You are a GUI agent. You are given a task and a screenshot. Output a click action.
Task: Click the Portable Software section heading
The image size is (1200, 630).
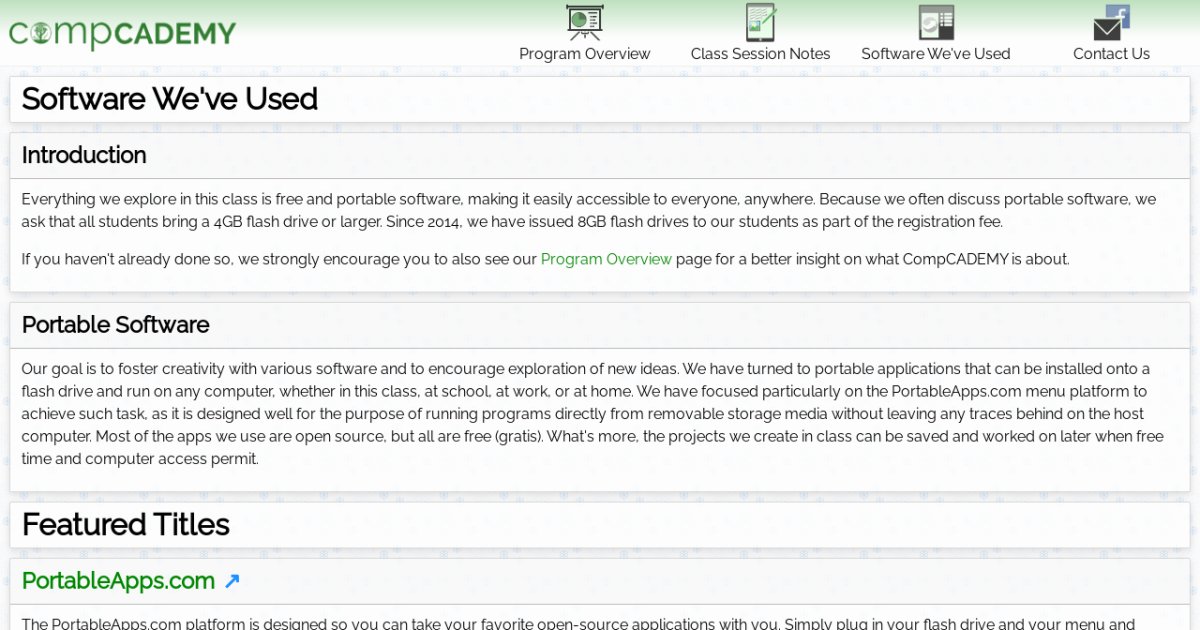click(x=115, y=325)
